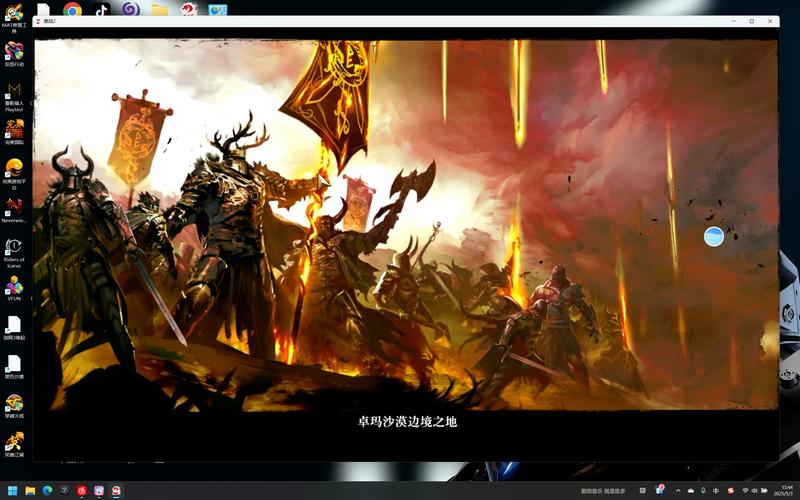Open the Windows Start menu

click(13, 491)
